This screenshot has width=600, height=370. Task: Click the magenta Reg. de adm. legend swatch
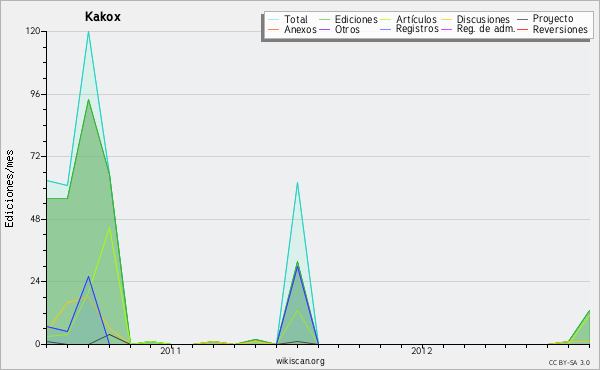pyautogui.click(x=447, y=29)
